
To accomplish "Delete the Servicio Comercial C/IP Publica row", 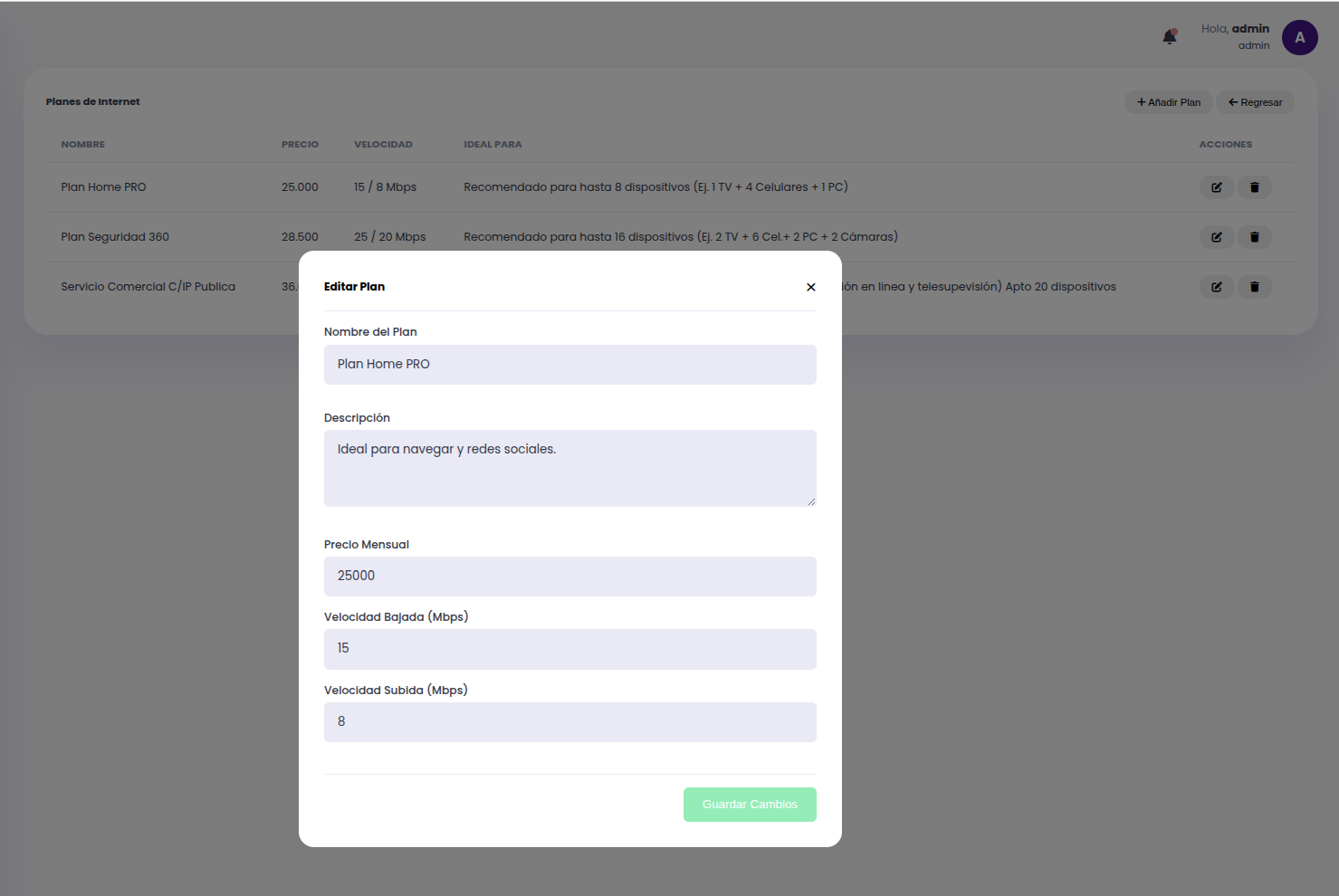I will click(x=1255, y=287).
